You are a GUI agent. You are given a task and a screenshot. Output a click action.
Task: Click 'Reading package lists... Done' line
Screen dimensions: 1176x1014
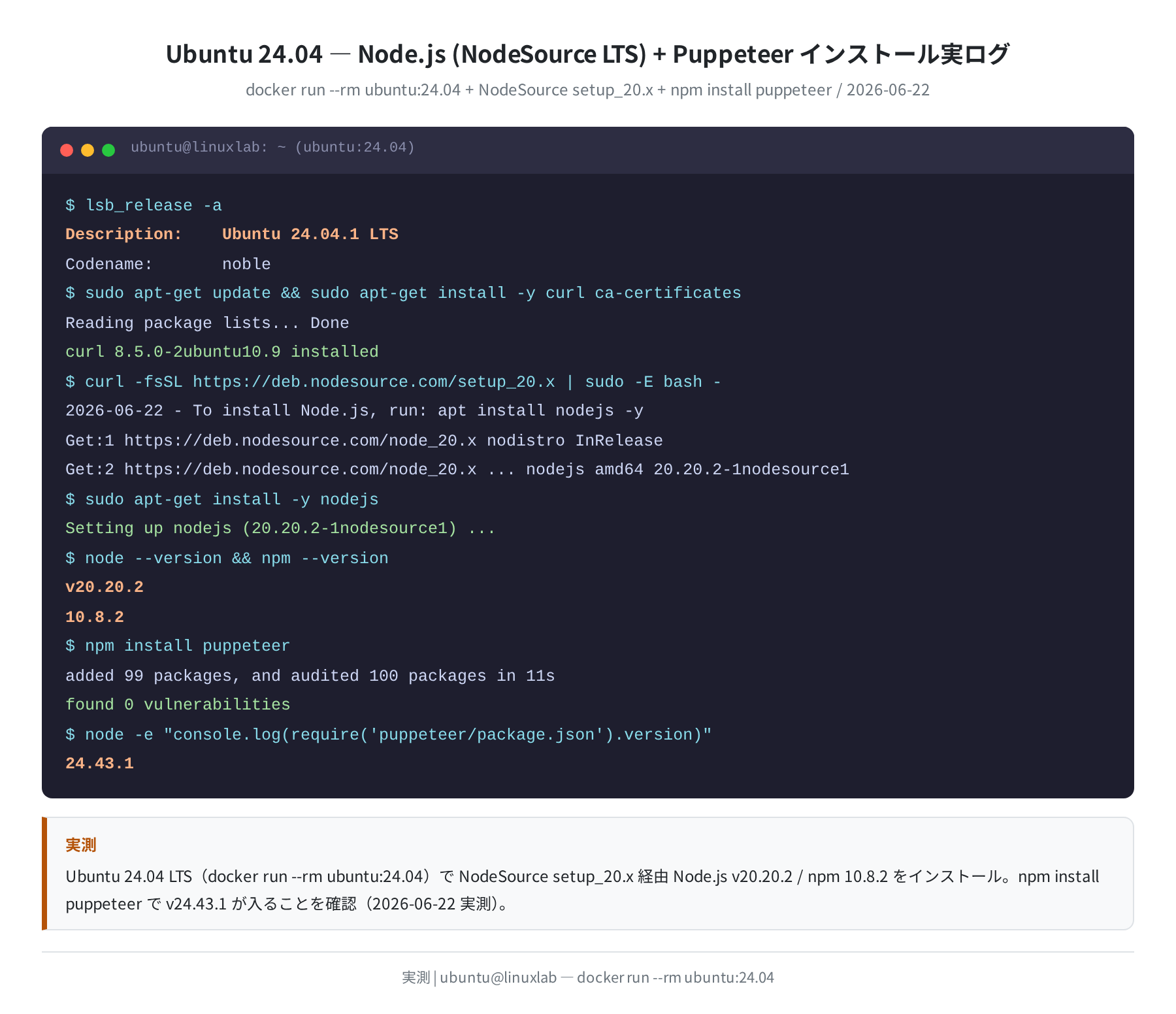(x=207, y=323)
